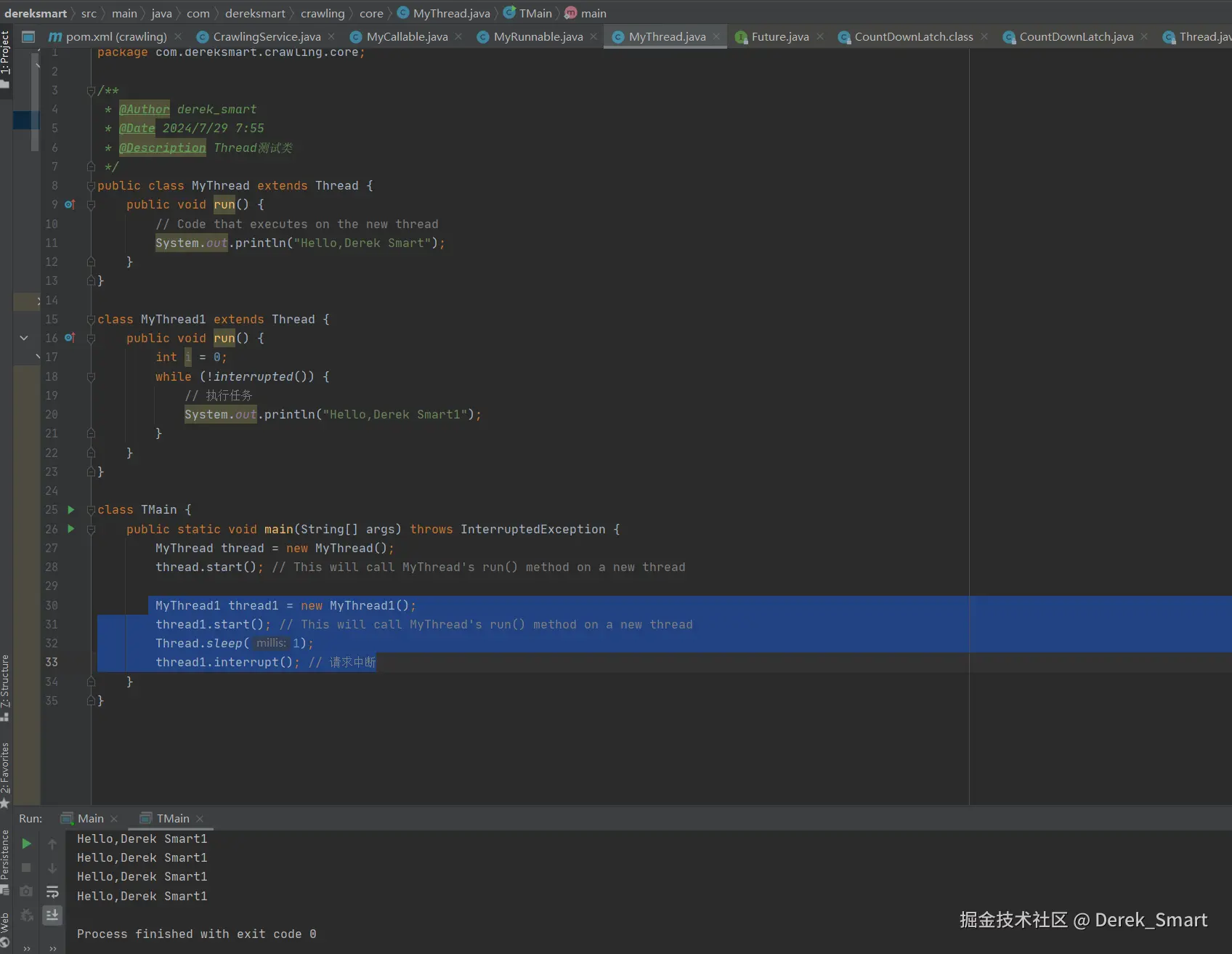Screen dimensions: 1232x954
Task: Toggle scroll to end in Run console
Action: tap(52, 915)
